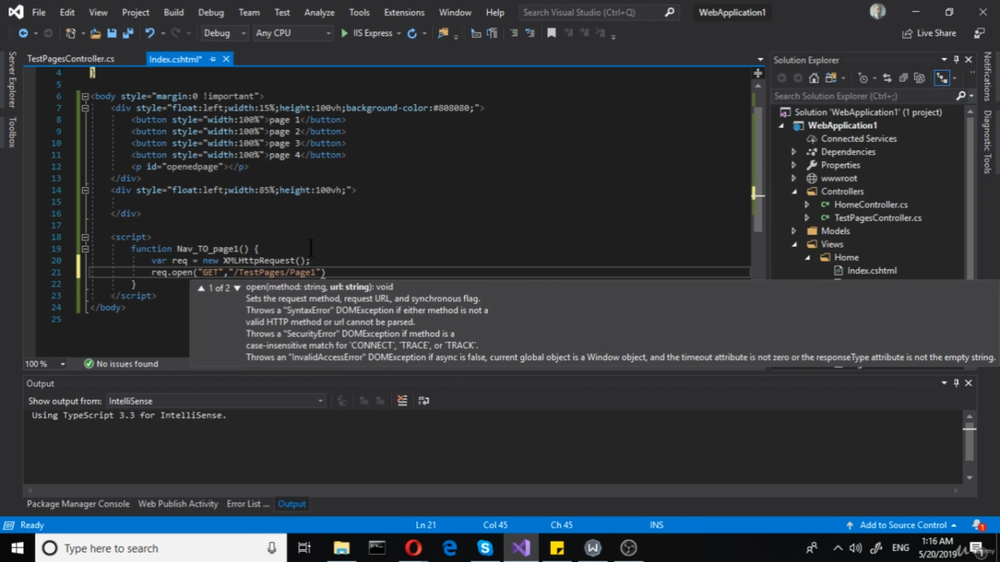Screen dimensions: 1000x562
Task: Collapse the Controllers folder
Action: (x=795, y=191)
